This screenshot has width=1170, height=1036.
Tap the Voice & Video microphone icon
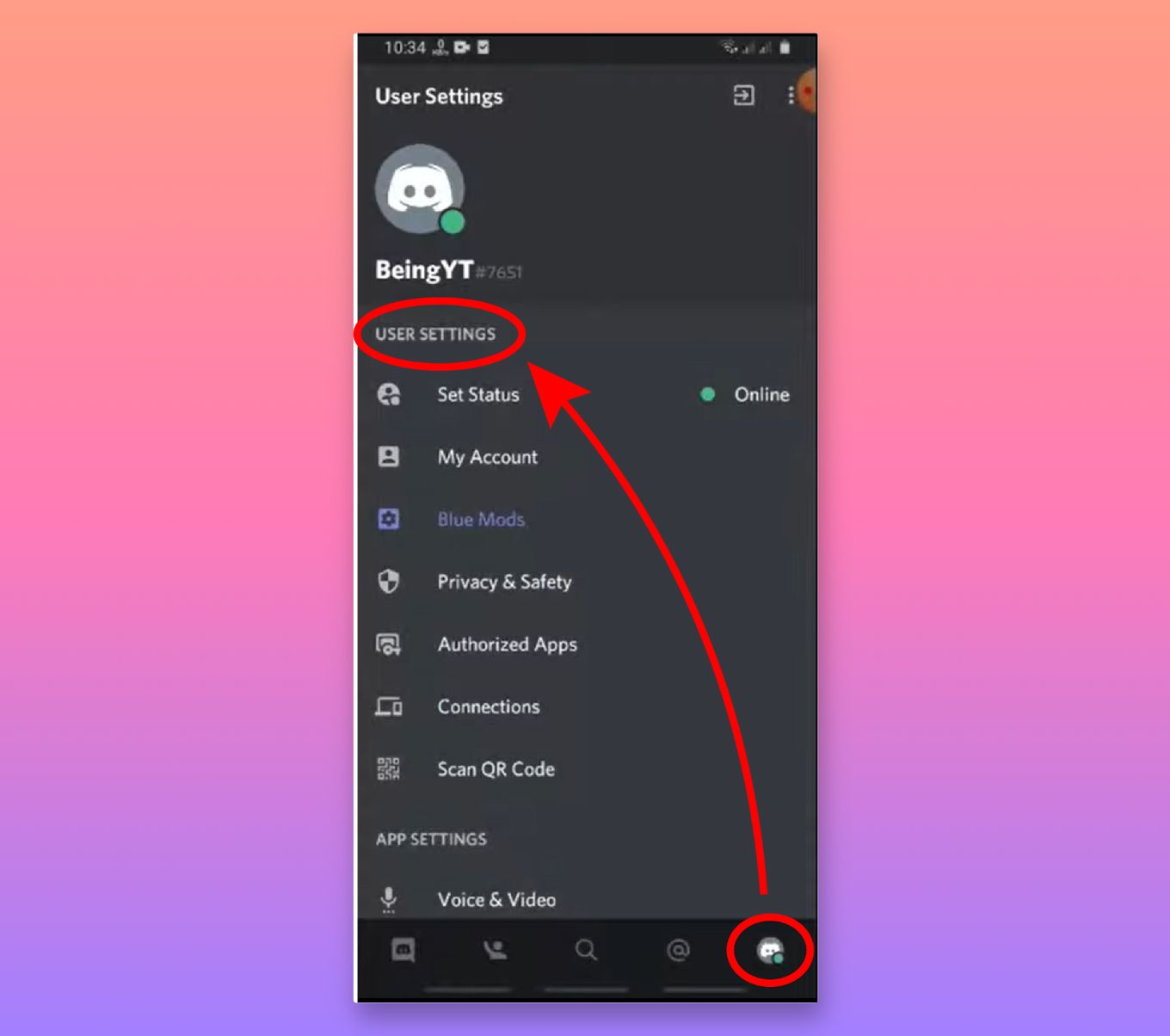point(387,898)
